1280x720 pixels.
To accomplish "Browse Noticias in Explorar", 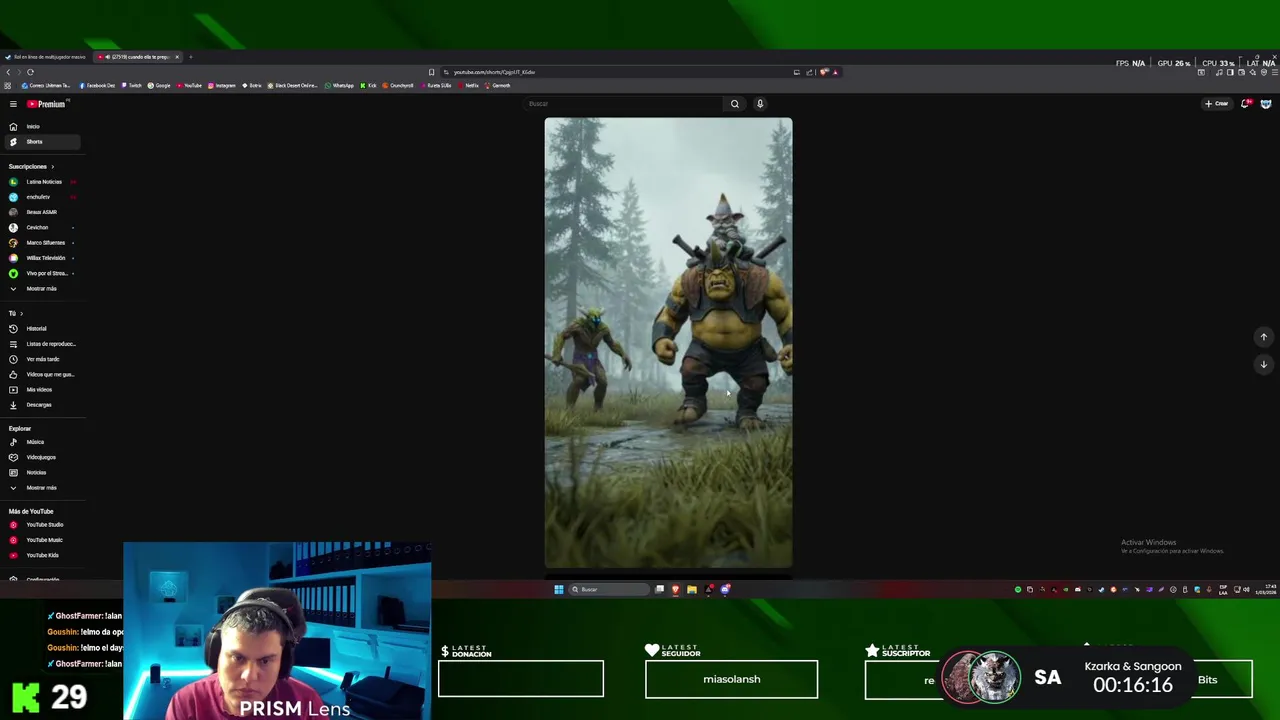I will click(41, 473).
